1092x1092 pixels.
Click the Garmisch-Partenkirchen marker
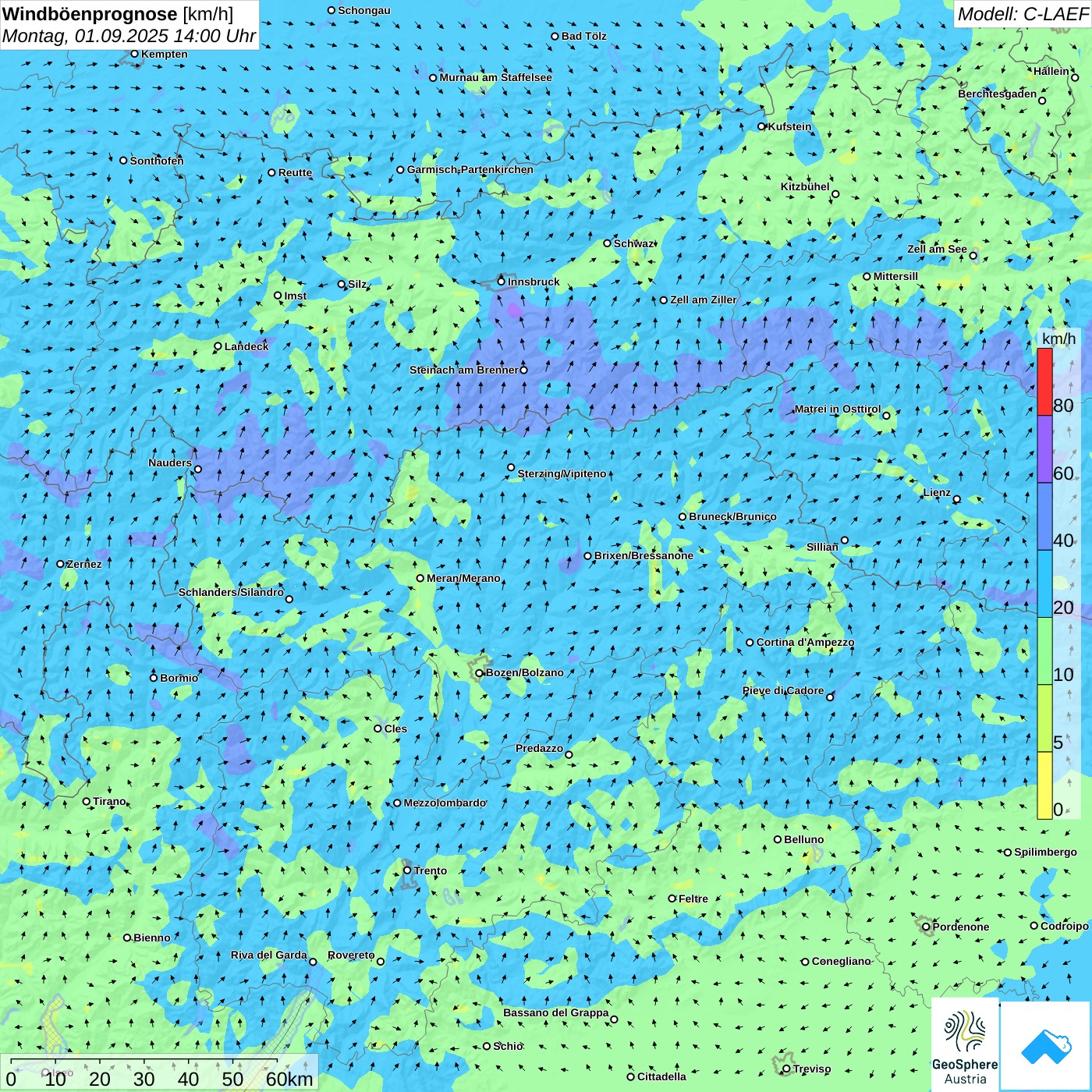[x=400, y=169]
